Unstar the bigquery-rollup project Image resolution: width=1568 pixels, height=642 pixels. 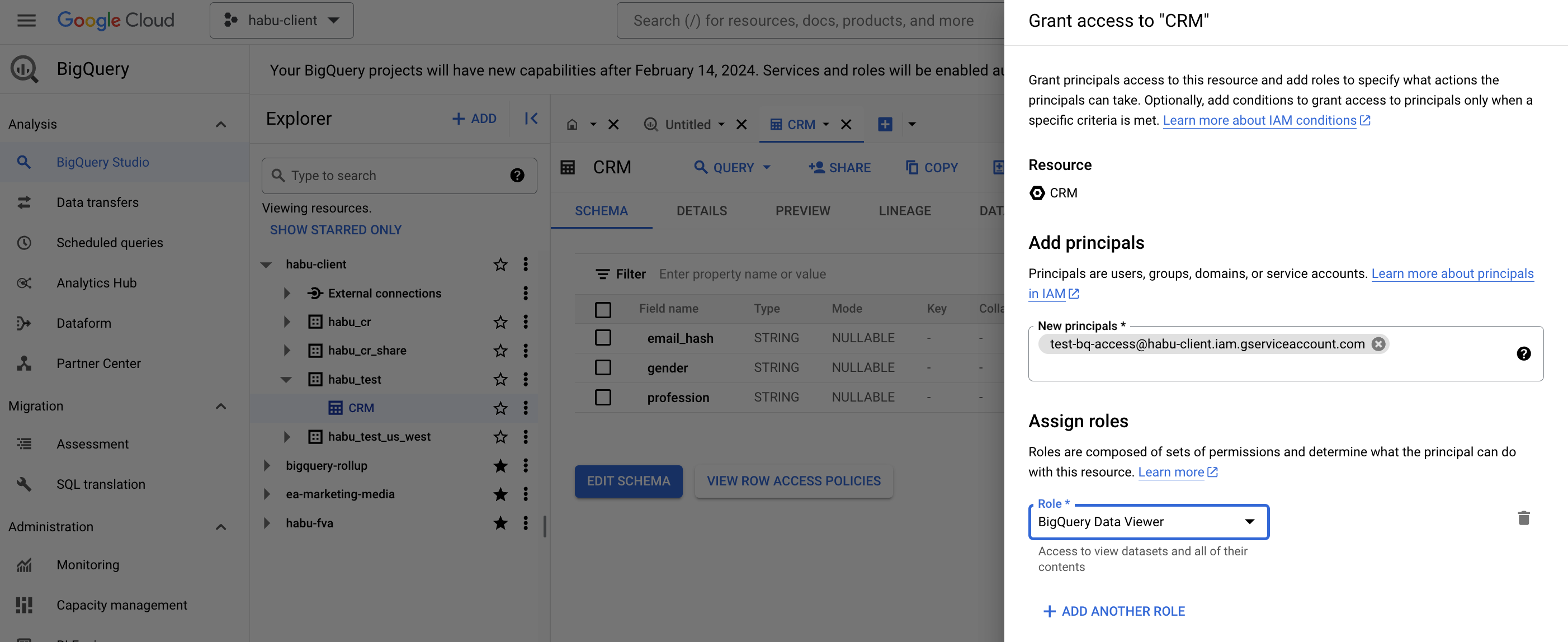pos(500,465)
